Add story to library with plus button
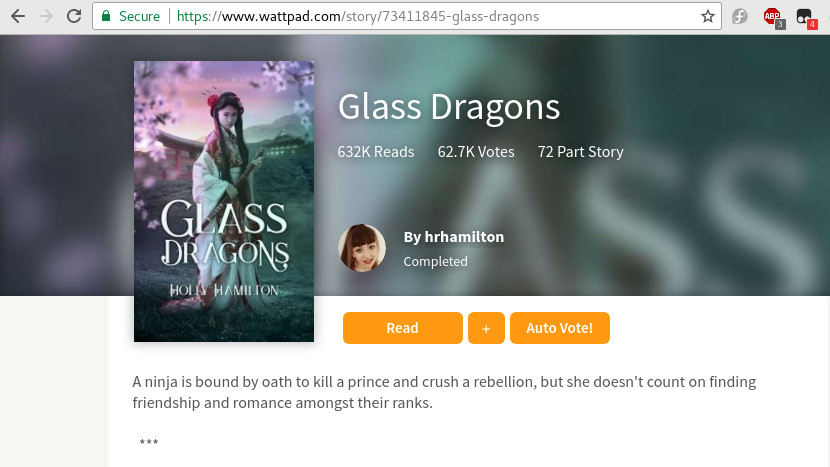Screen dimensions: 830x467 point(486,328)
